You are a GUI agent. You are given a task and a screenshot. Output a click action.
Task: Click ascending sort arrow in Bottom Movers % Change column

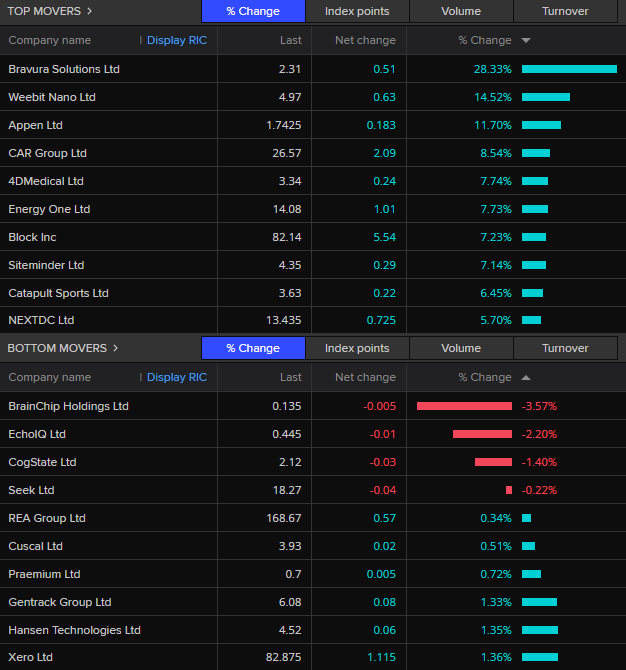(x=526, y=378)
